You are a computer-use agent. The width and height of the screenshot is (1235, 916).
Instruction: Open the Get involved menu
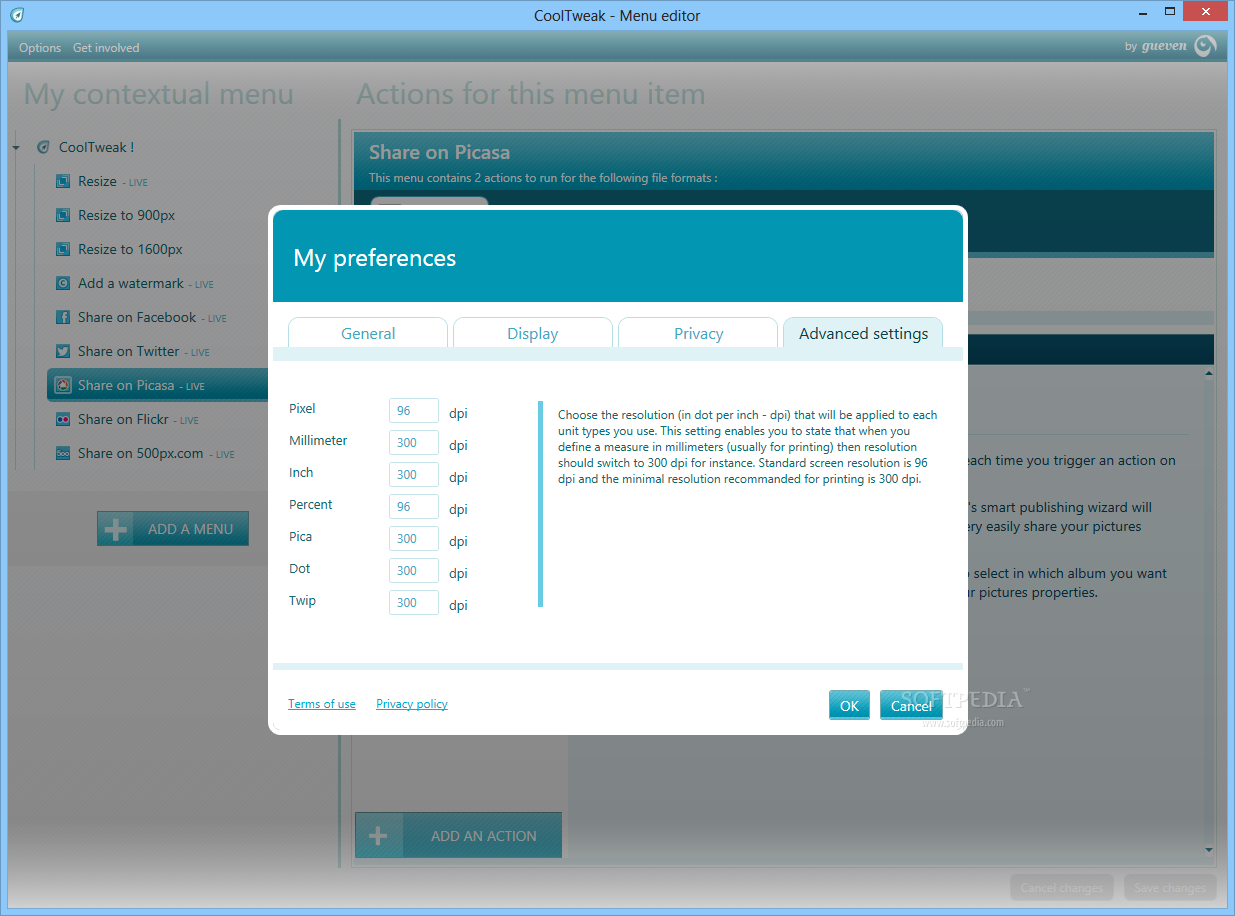click(106, 47)
